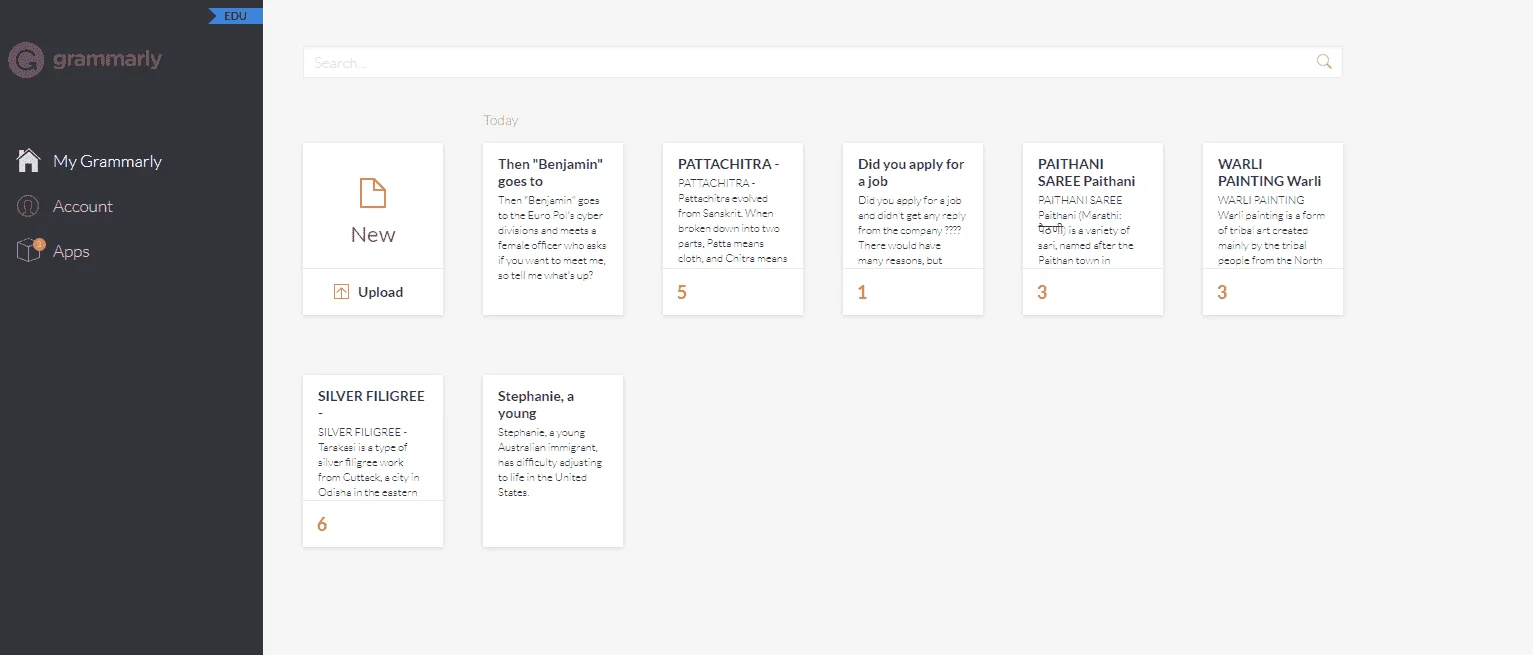
Task: Click the Apps cube icon
Action: point(28,251)
